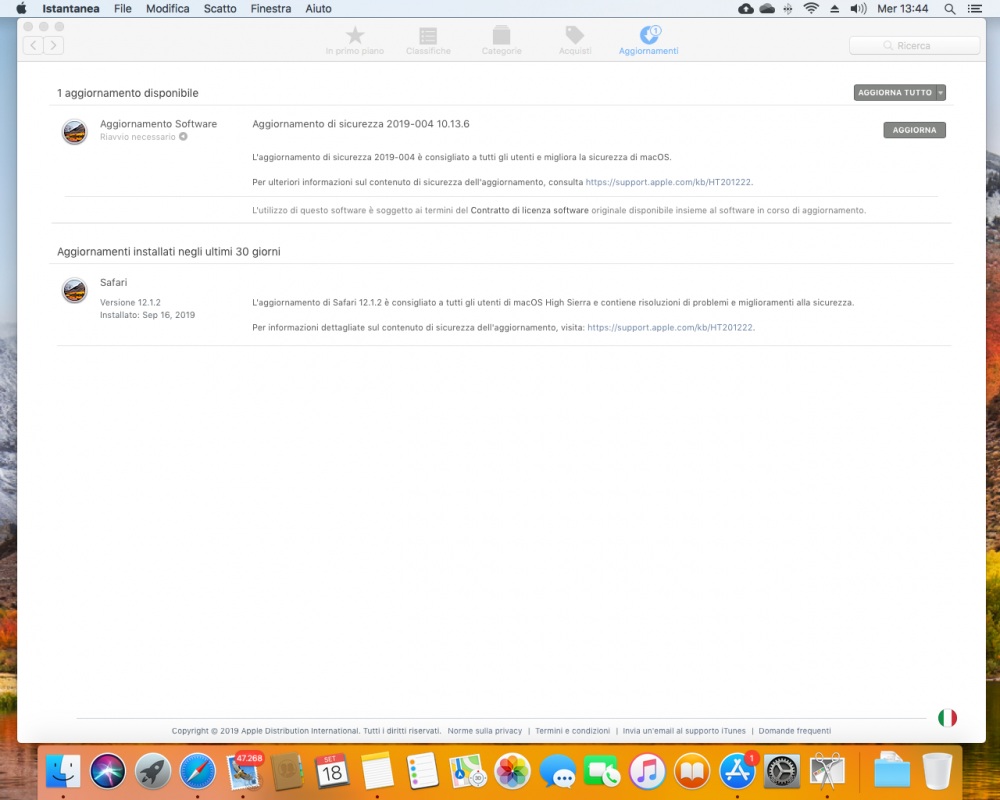Click the cloud upload icon in menu bar
1000x800 pixels.
point(746,9)
